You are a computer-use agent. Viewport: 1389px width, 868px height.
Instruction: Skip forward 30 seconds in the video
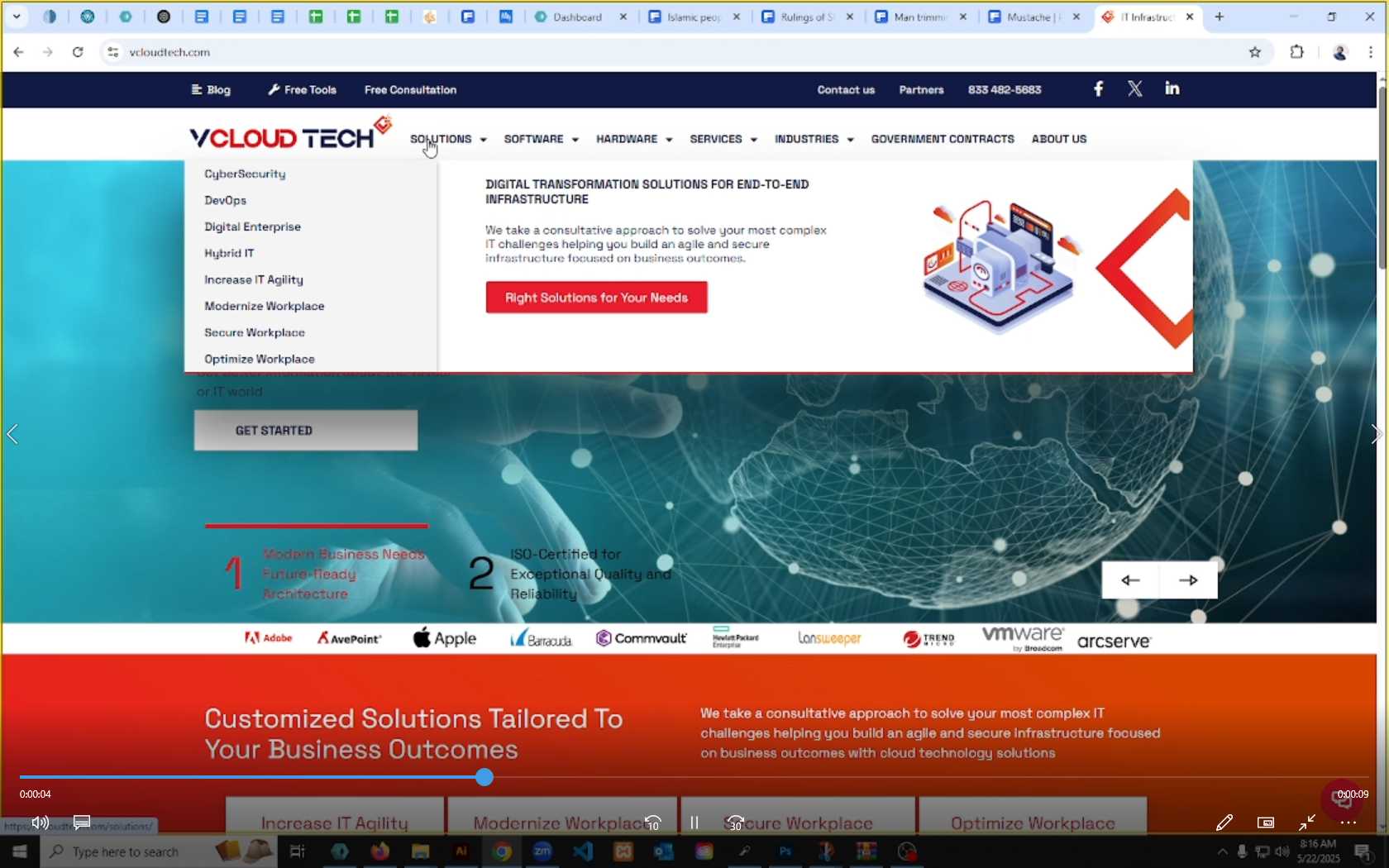pos(735,823)
